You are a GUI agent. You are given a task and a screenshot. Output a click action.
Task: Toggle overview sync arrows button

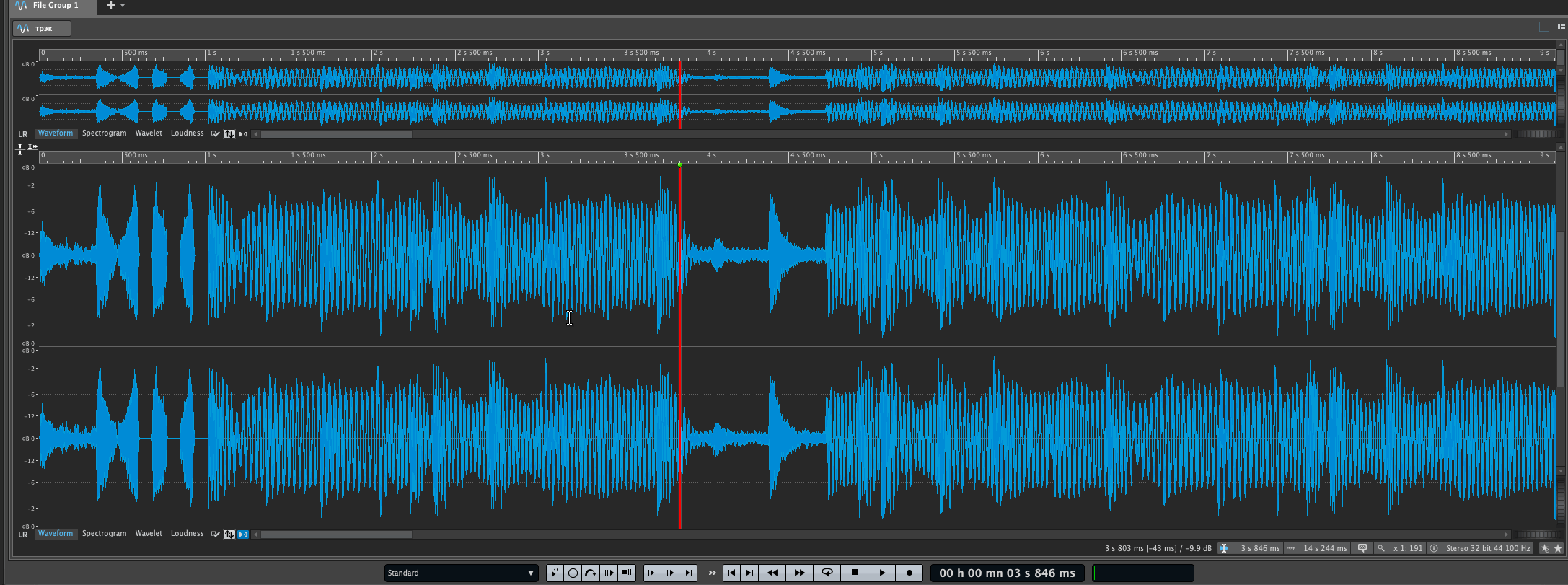coord(229,134)
